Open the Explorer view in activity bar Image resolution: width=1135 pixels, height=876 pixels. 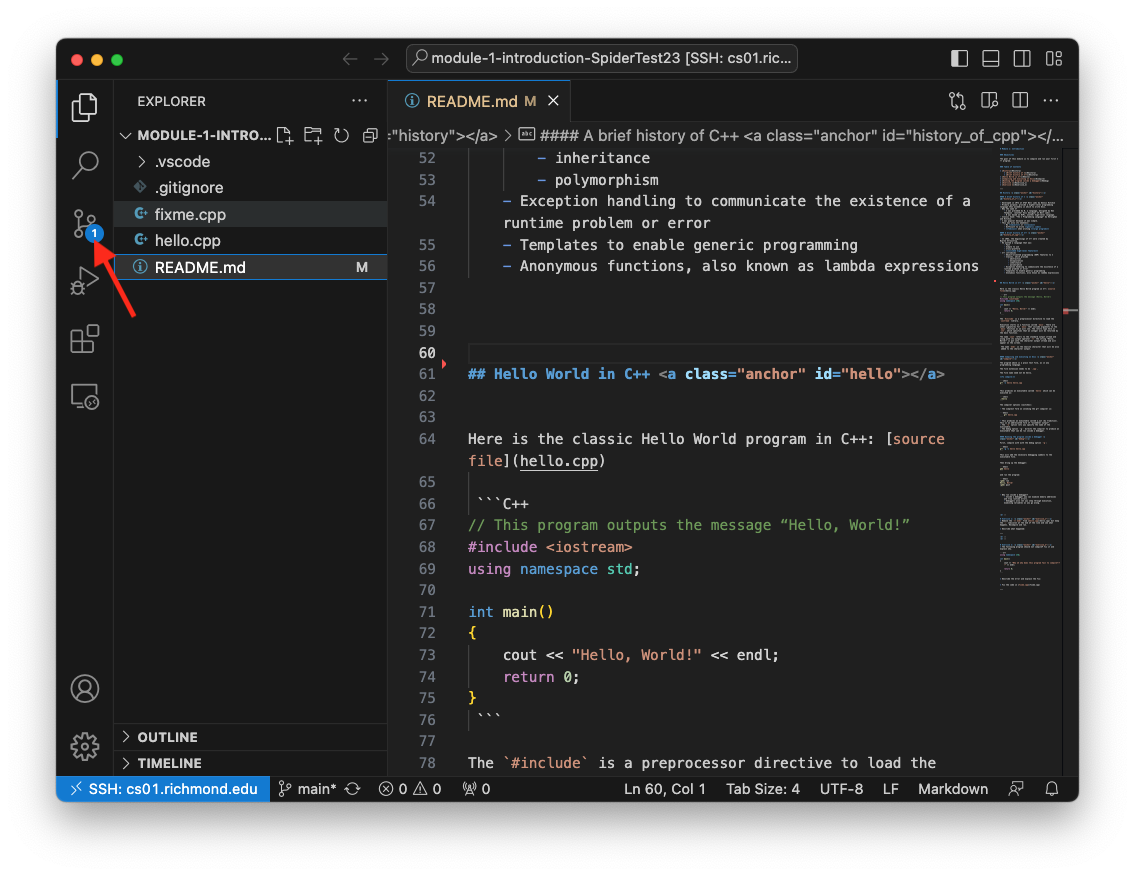pos(85,108)
